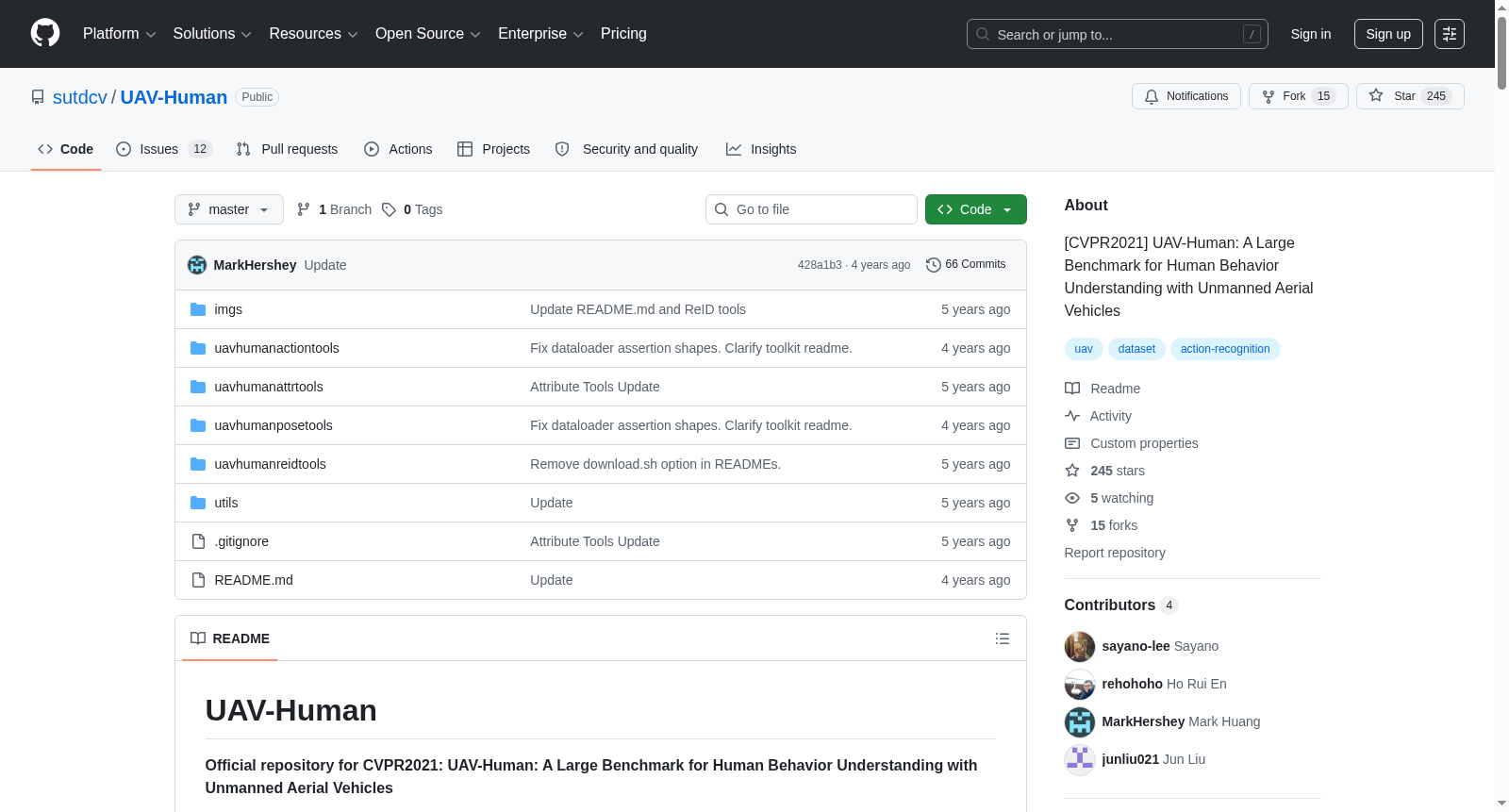Open the GitHub homepage logo
1509x812 pixels.
(45, 33)
